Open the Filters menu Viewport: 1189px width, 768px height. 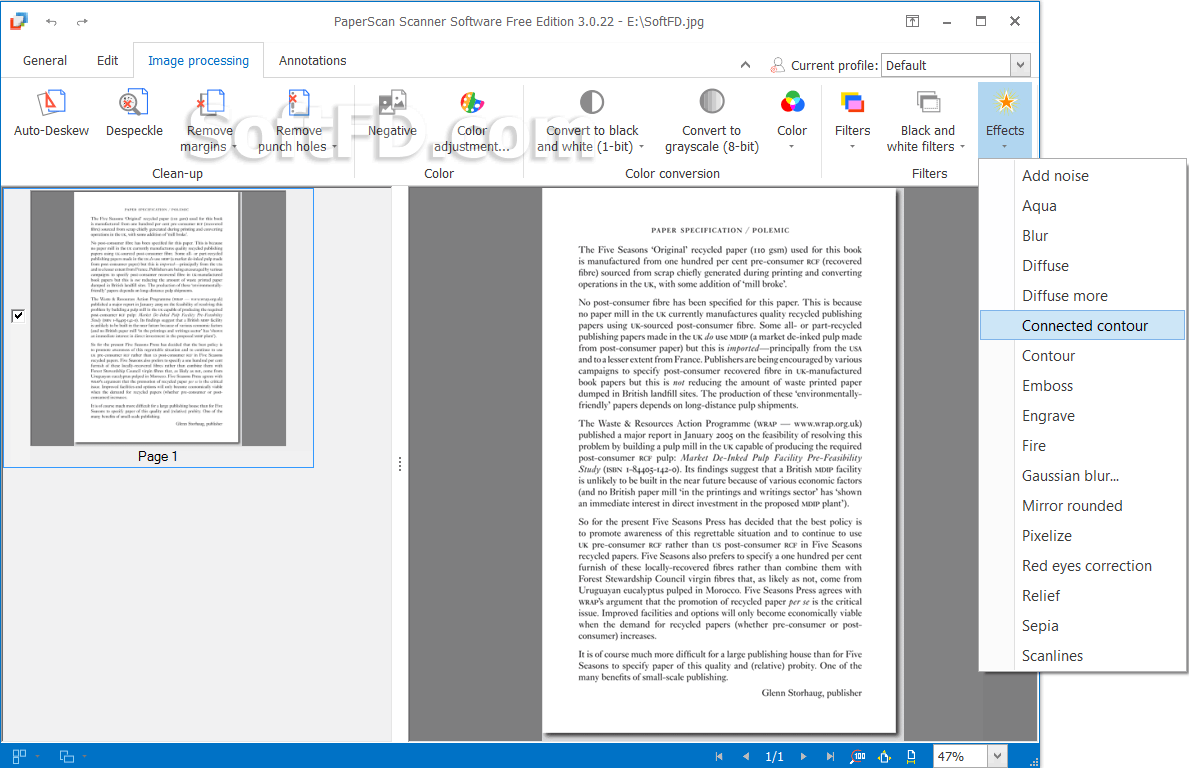click(852, 120)
